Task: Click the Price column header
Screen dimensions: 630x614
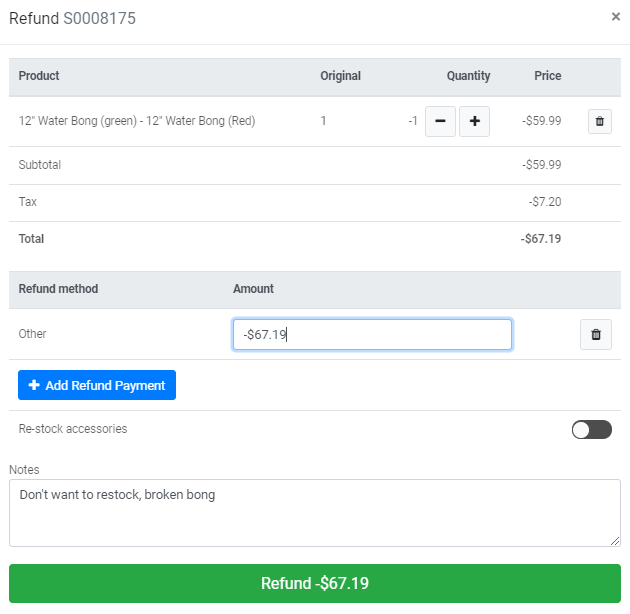Action: pos(547,76)
